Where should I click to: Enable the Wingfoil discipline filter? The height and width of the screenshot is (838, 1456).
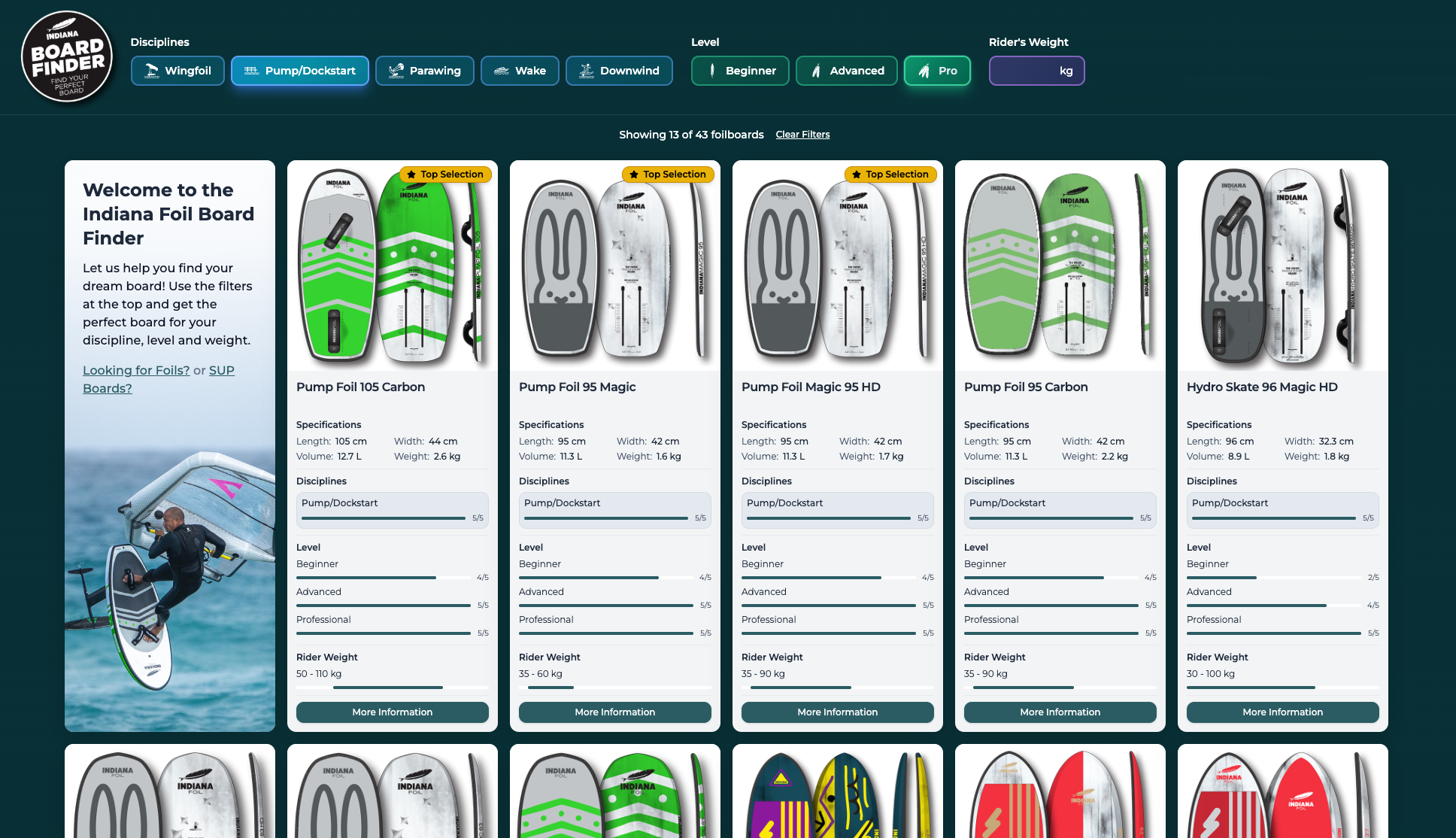177,71
